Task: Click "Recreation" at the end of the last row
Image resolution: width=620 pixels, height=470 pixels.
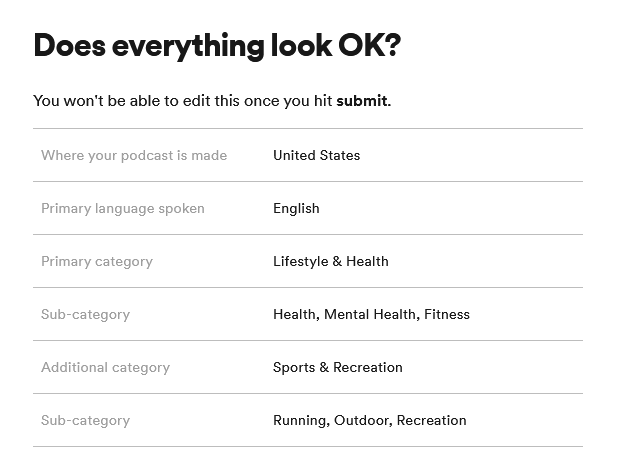Action: pos(431,420)
